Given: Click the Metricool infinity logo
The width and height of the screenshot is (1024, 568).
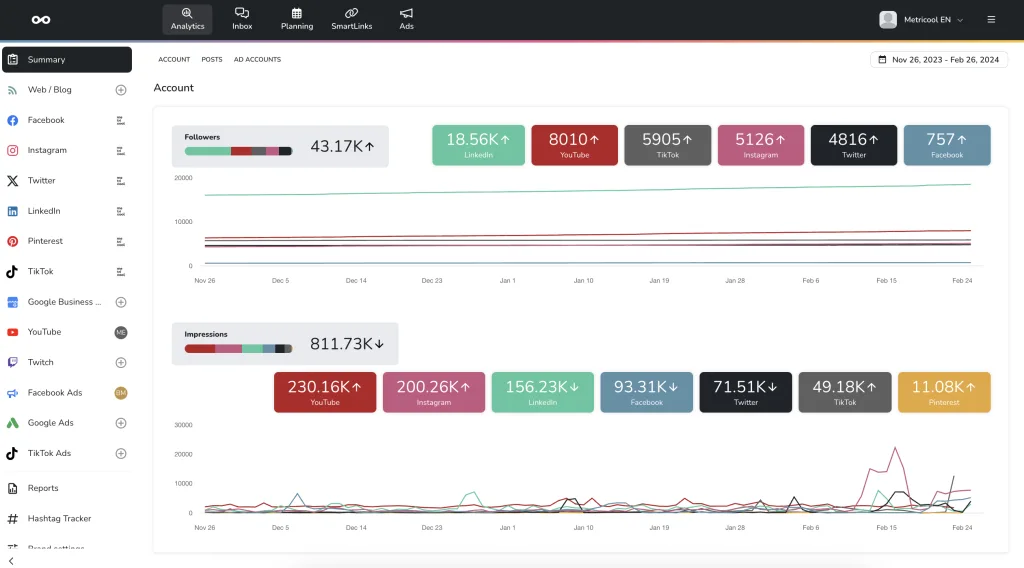Looking at the screenshot, I should pyautogui.click(x=40, y=20).
